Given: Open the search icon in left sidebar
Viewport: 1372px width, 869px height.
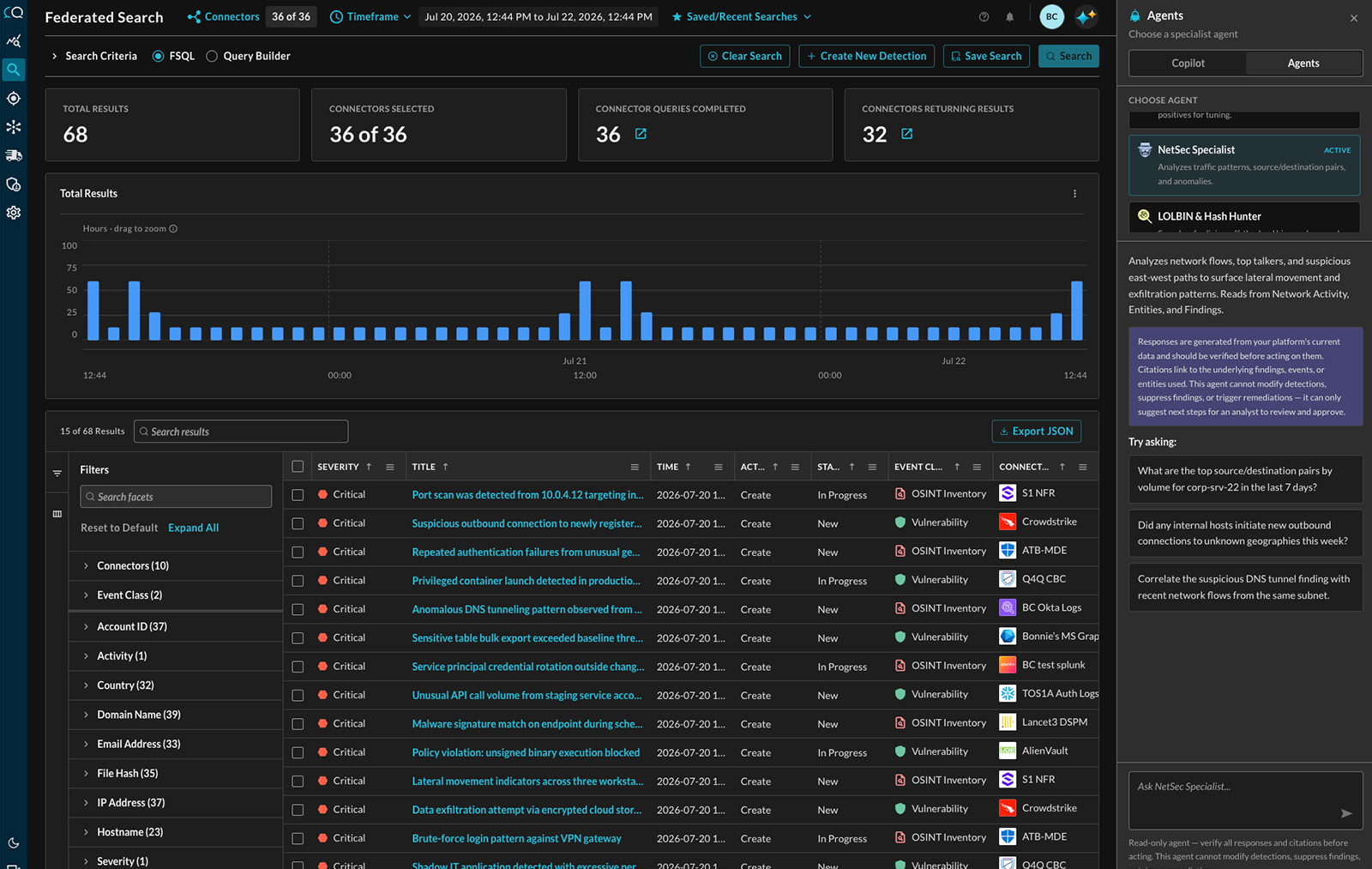Looking at the screenshot, I should (13, 69).
